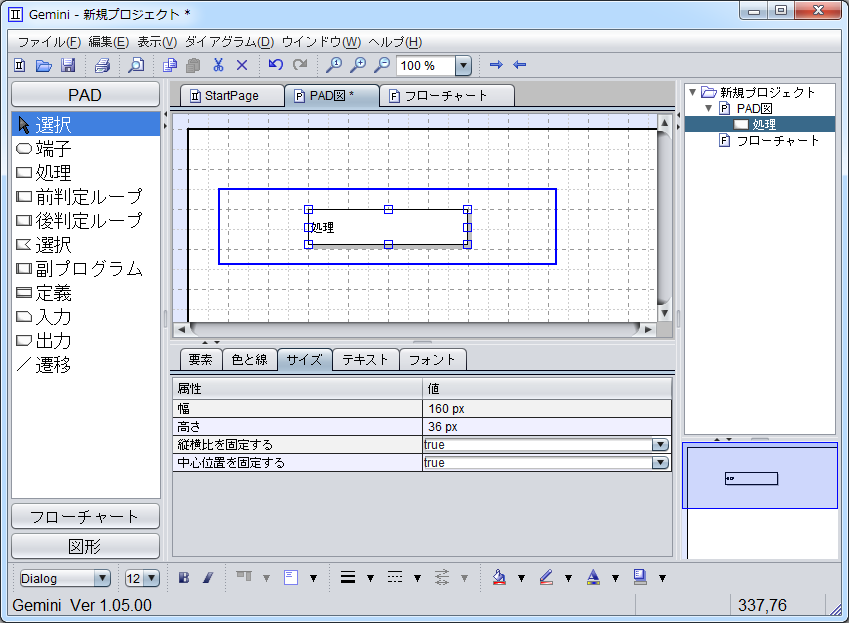The width and height of the screenshot is (849, 623).
Task: Click the new project toolbar icon
Action: click(x=19, y=65)
